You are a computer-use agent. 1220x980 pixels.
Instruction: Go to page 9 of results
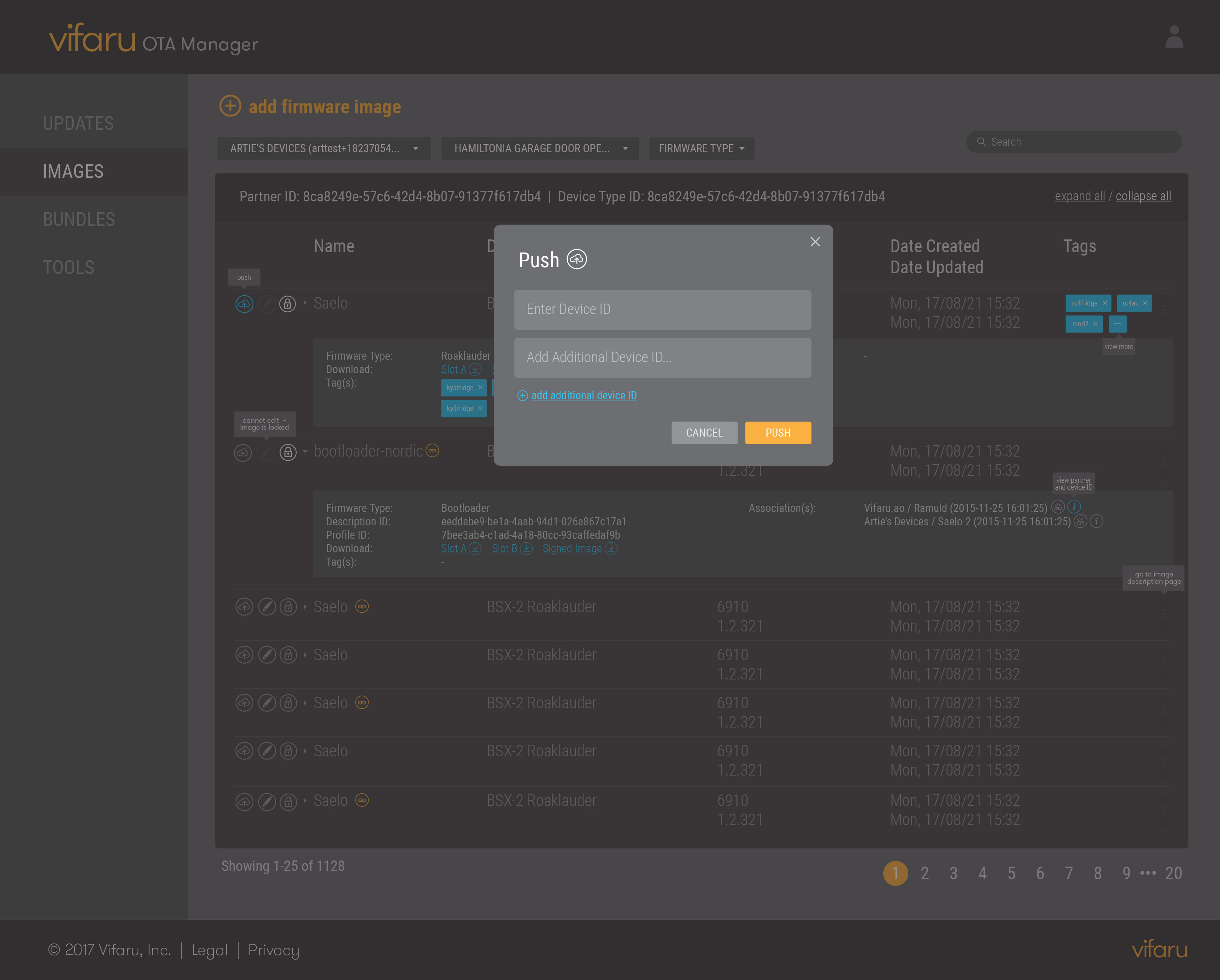(x=1126, y=873)
